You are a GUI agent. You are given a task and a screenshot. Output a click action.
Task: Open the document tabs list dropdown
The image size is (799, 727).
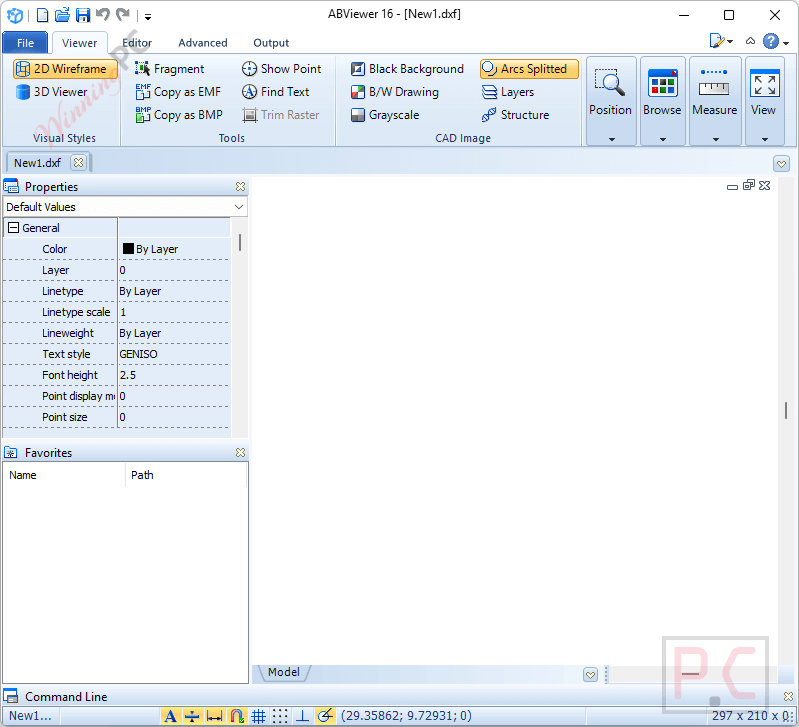point(781,164)
